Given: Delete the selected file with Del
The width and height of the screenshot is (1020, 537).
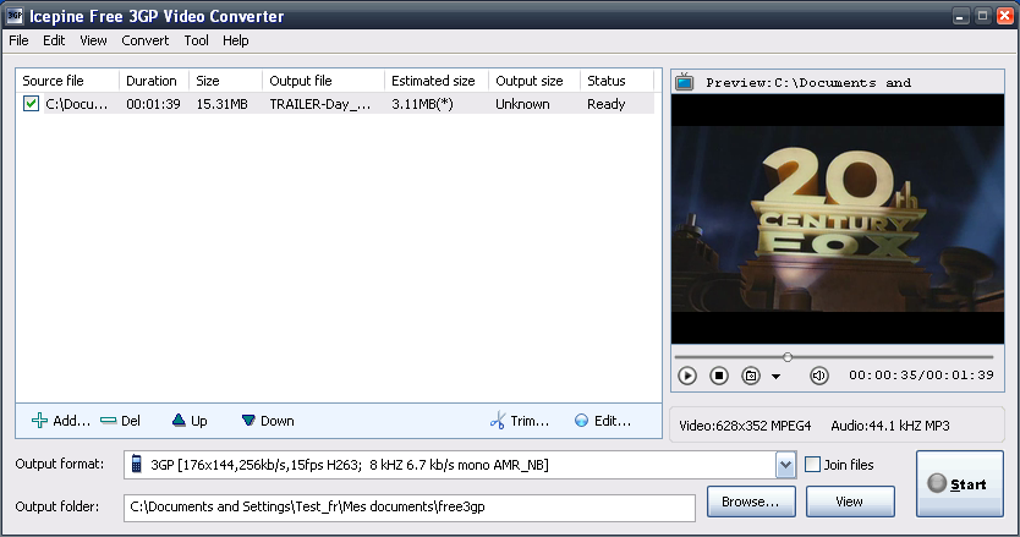Looking at the screenshot, I should (x=120, y=421).
